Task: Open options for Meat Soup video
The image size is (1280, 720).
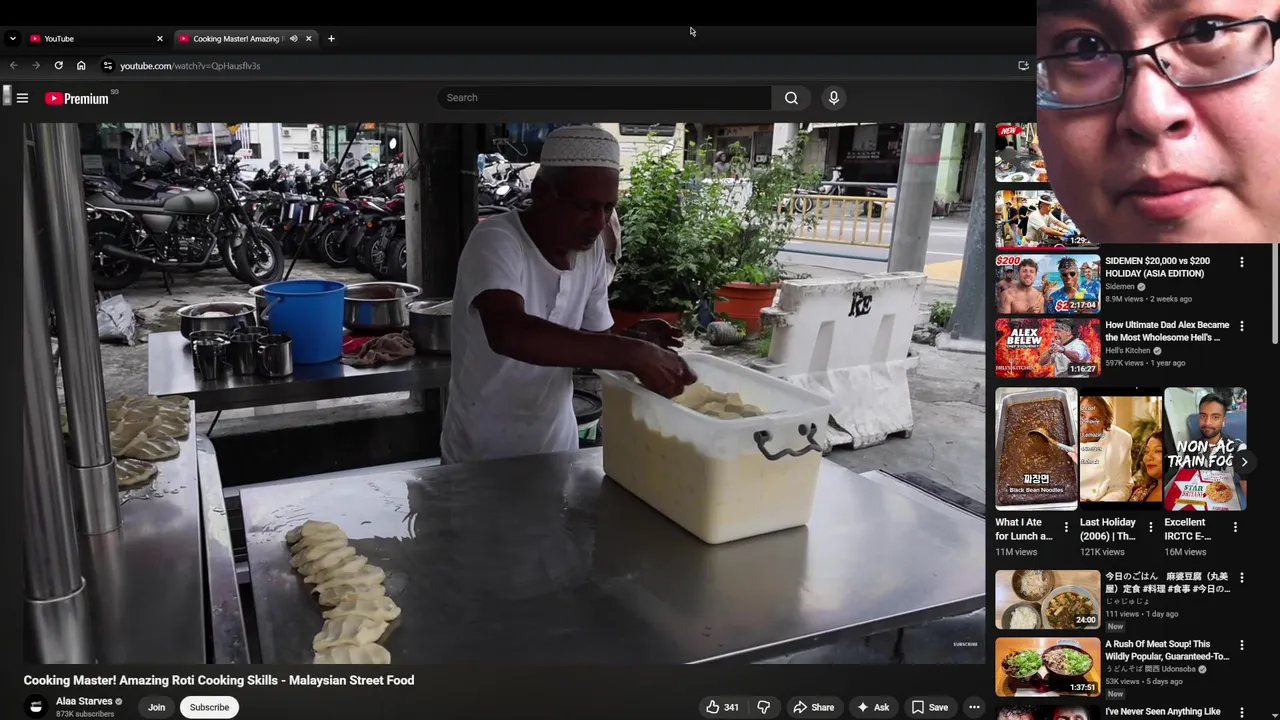Action: point(1242,646)
